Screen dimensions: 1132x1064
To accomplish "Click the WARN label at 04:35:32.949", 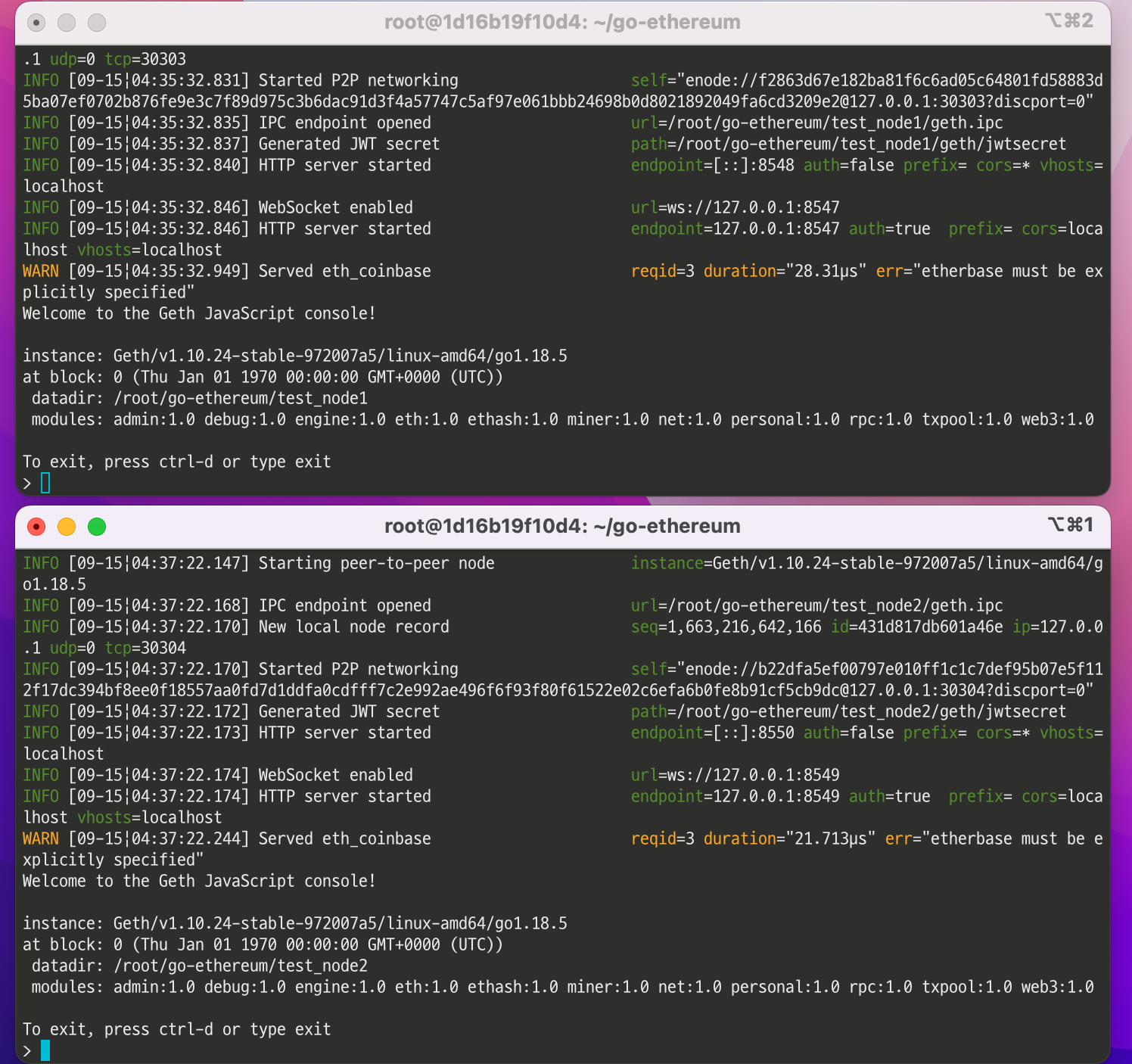I will tap(41, 271).
